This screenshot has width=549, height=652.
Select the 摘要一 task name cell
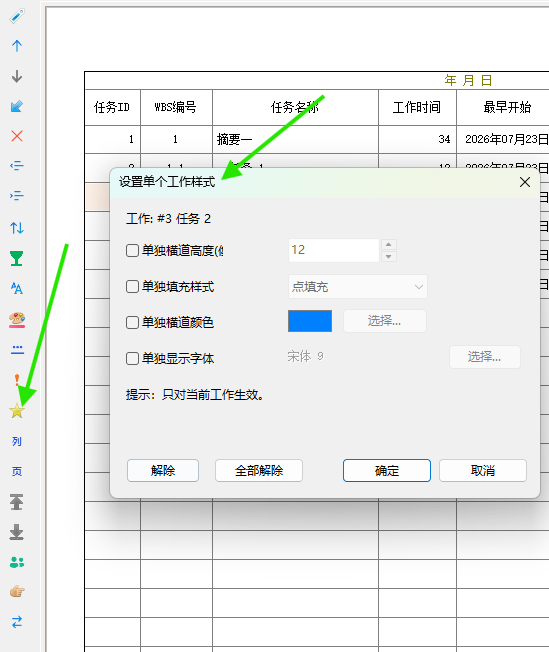coord(295,139)
